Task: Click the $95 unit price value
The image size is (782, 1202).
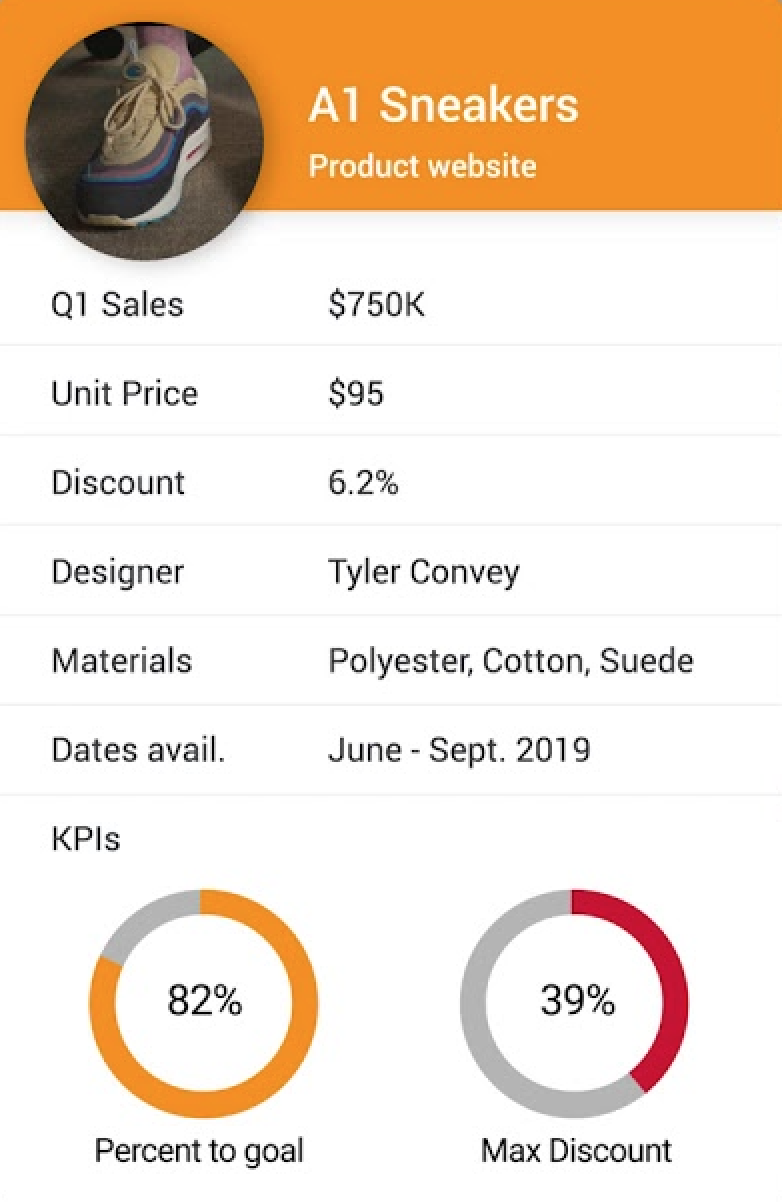Action: point(355,393)
